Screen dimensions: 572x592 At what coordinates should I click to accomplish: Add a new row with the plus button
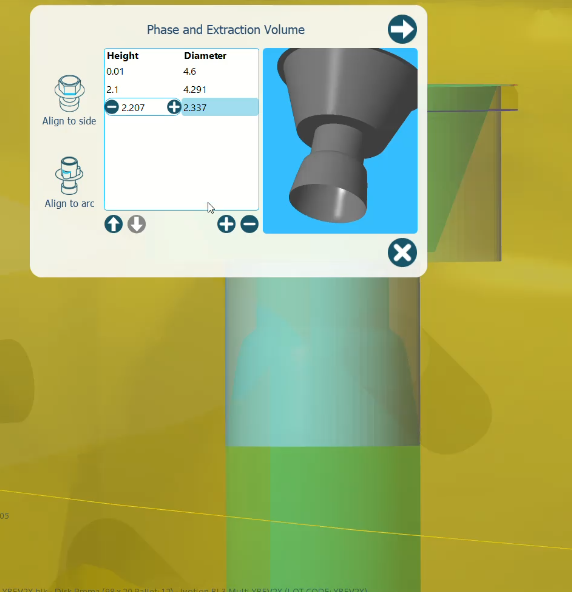click(226, 224)
